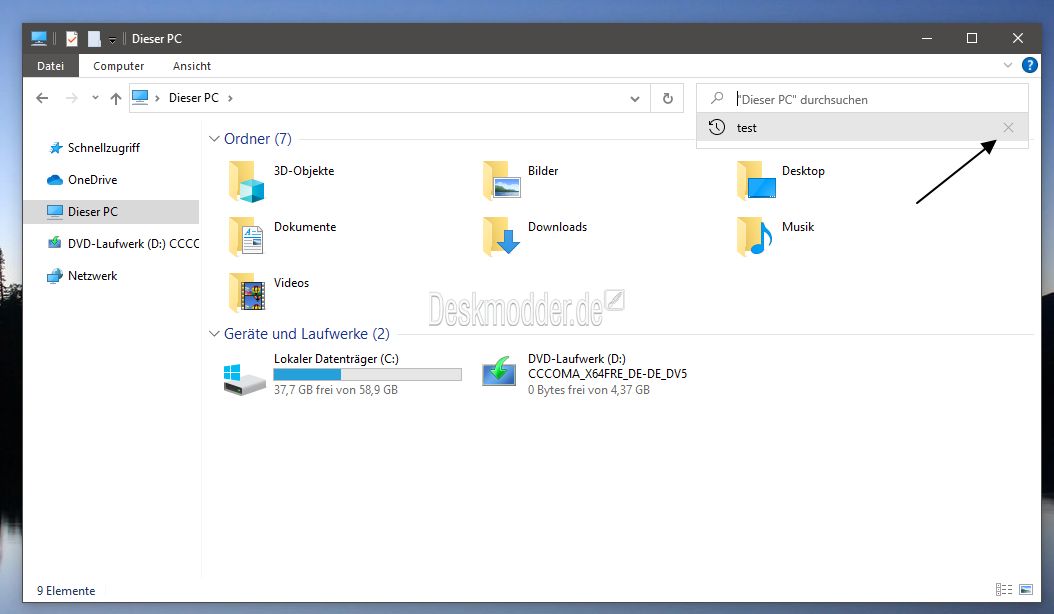Select the 3D-Objekte folder icon
1054x614 pixels.
[246, 181]
